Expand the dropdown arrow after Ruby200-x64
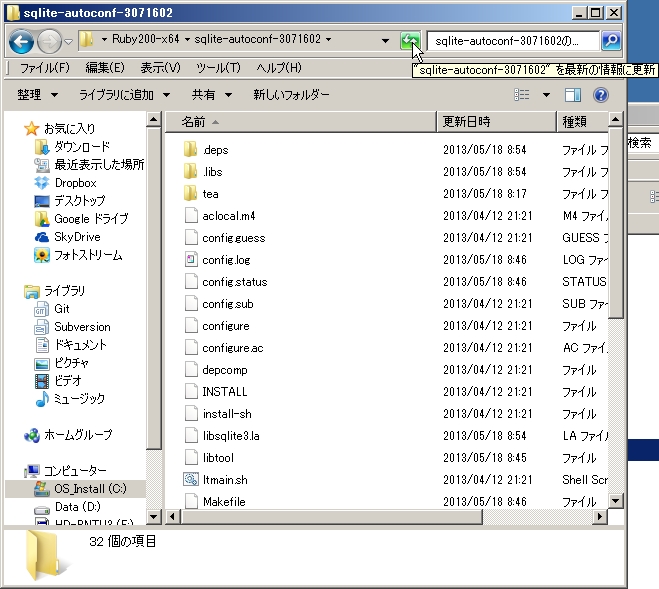Image resolution: width=659 pixels, height=589 pixels. click(x=187, y=40)
